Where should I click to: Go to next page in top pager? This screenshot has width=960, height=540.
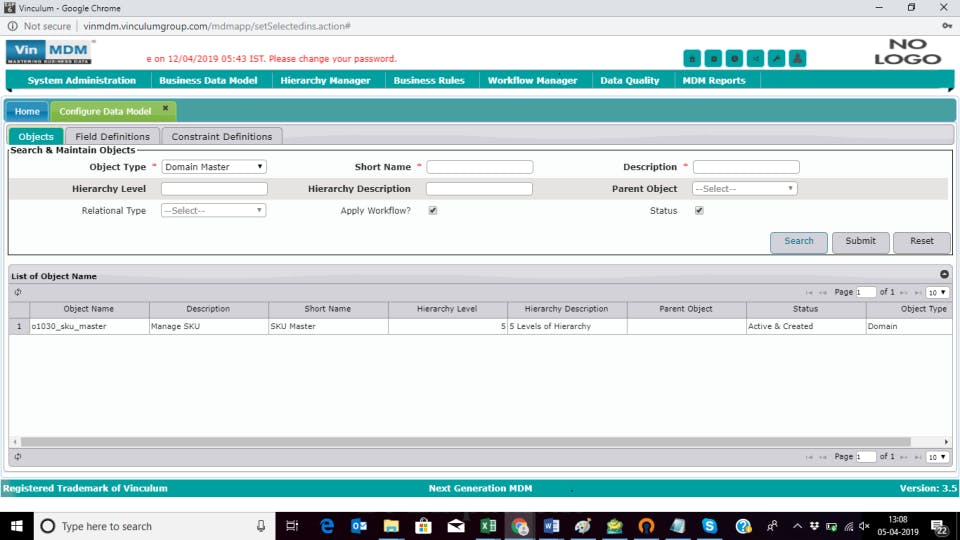[x=904, y=293]
